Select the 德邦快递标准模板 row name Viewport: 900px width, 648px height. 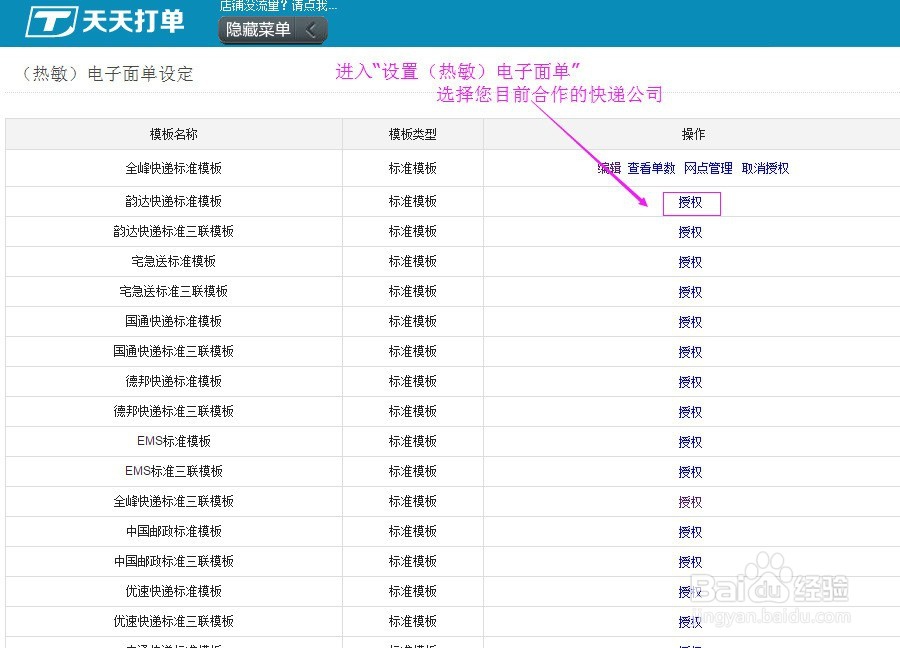pos(173,381)
